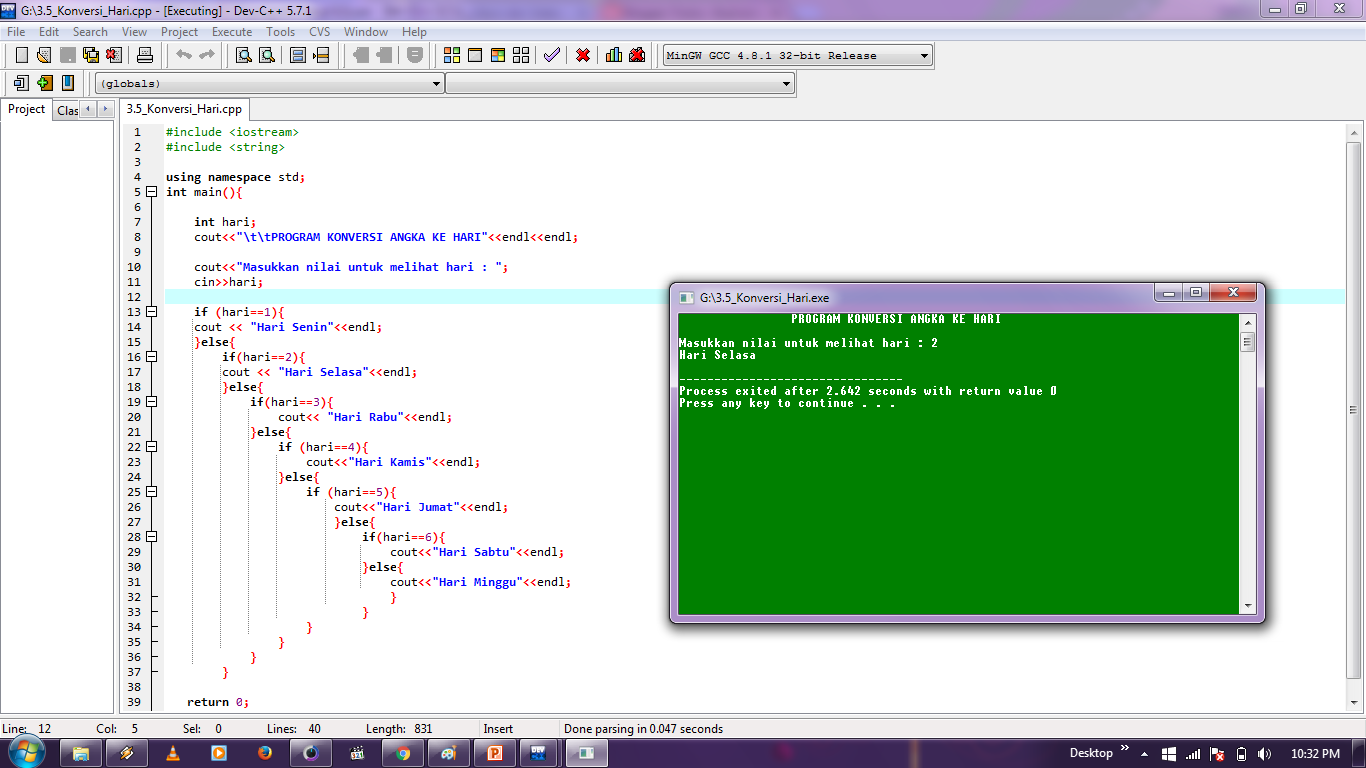The width and height of the screenshot is (1366, 768).
Task: Click the purple checkmark toolbar icon
Action: [x=552, y=55]
